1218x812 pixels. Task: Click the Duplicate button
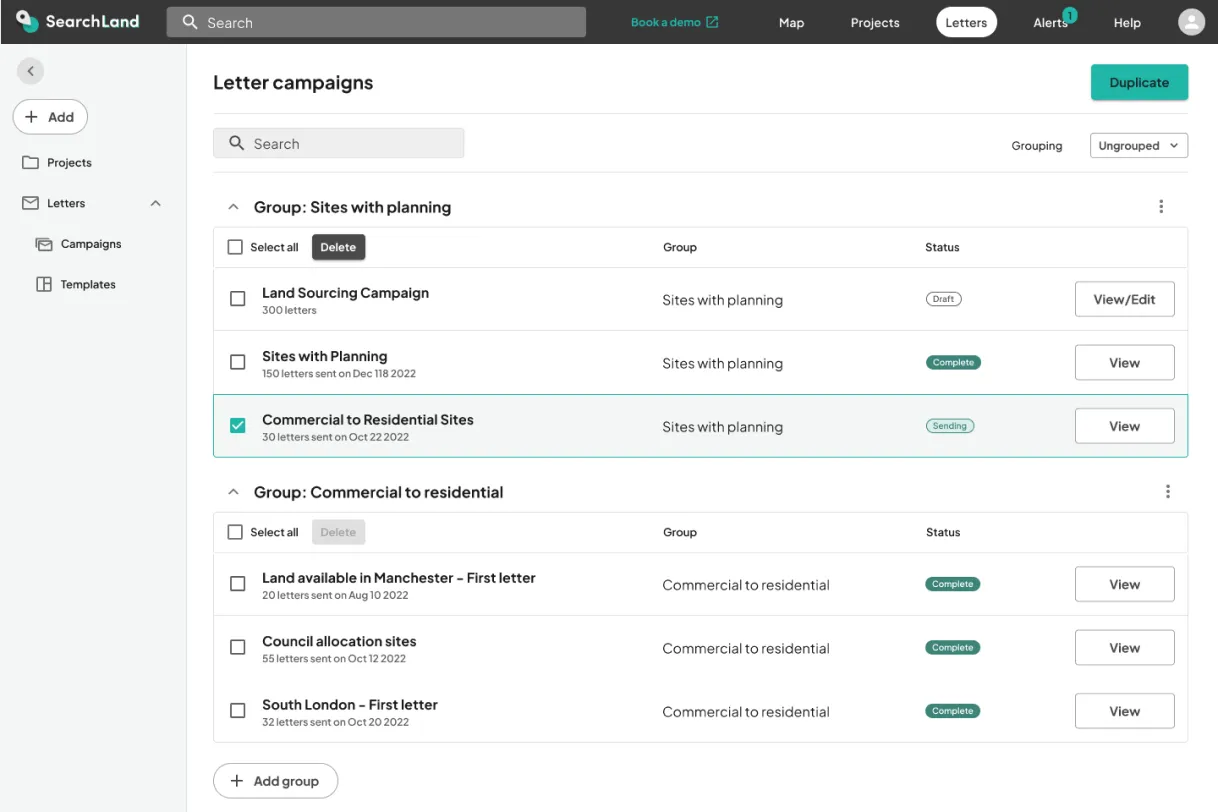pos(1139,82)
